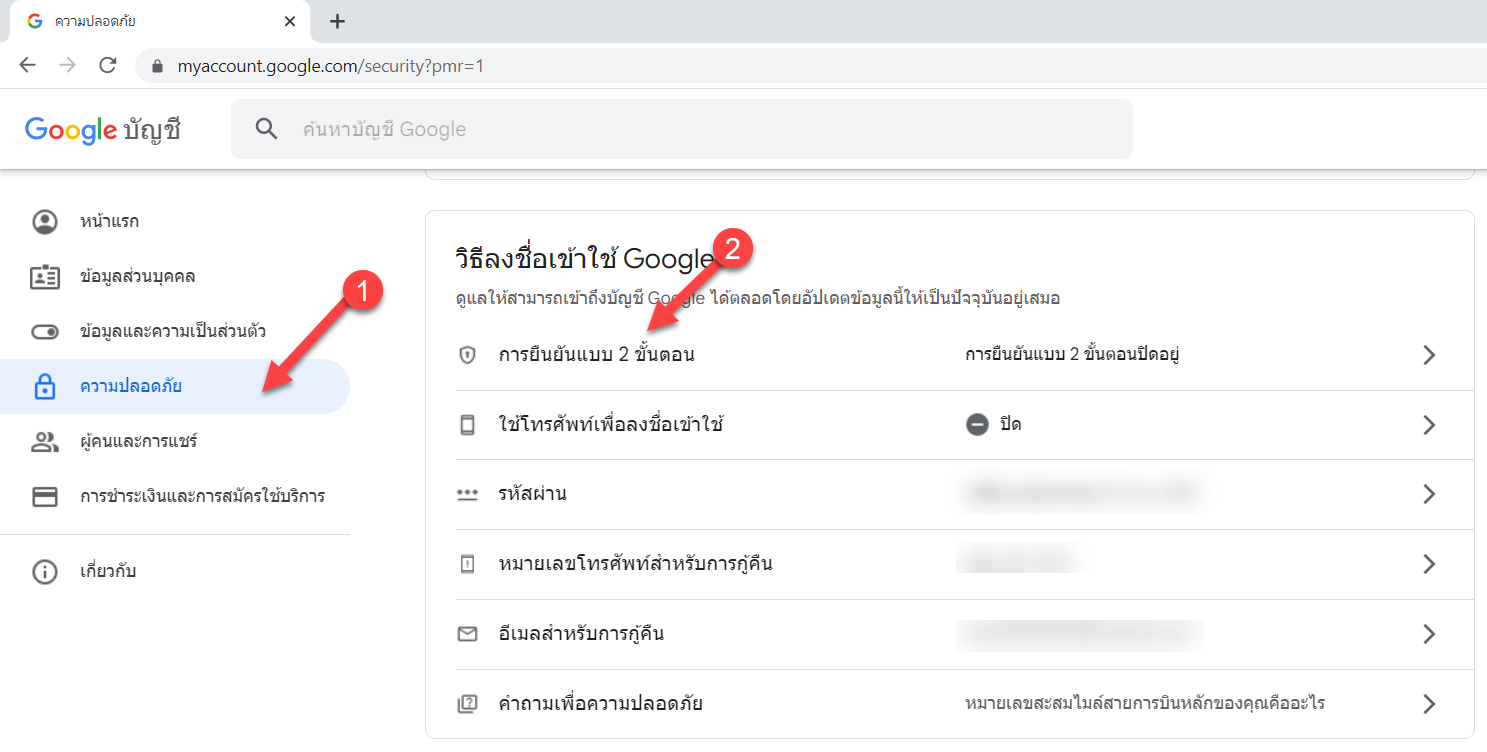
Task: Click the chevron in the อีเมลสำหรับการกู้คืน row
Action: [x=1429, y=634]
